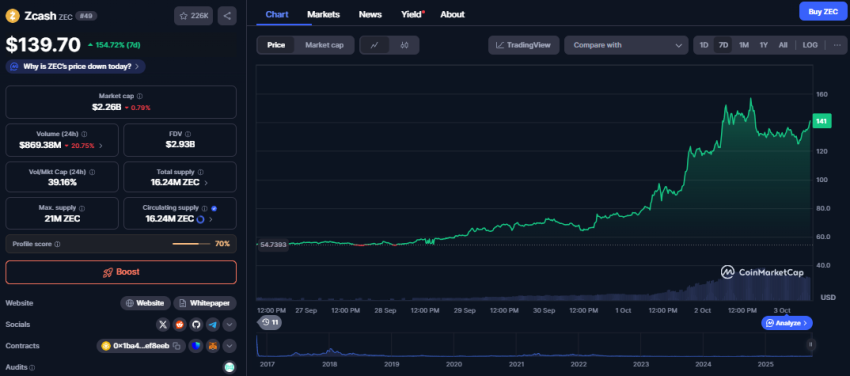The height and width of the screenshot is (376, 850).
Task: Click the current price label 141
Action: point(821,121)
